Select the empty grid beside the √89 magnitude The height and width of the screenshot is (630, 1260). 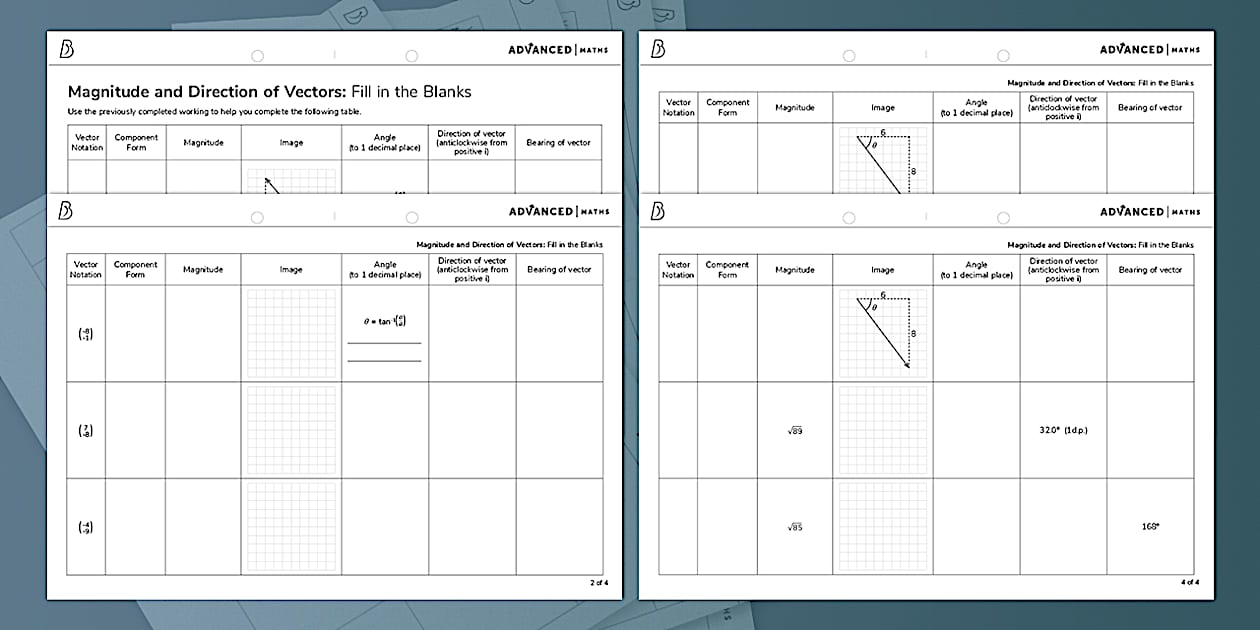coord(882,430)
